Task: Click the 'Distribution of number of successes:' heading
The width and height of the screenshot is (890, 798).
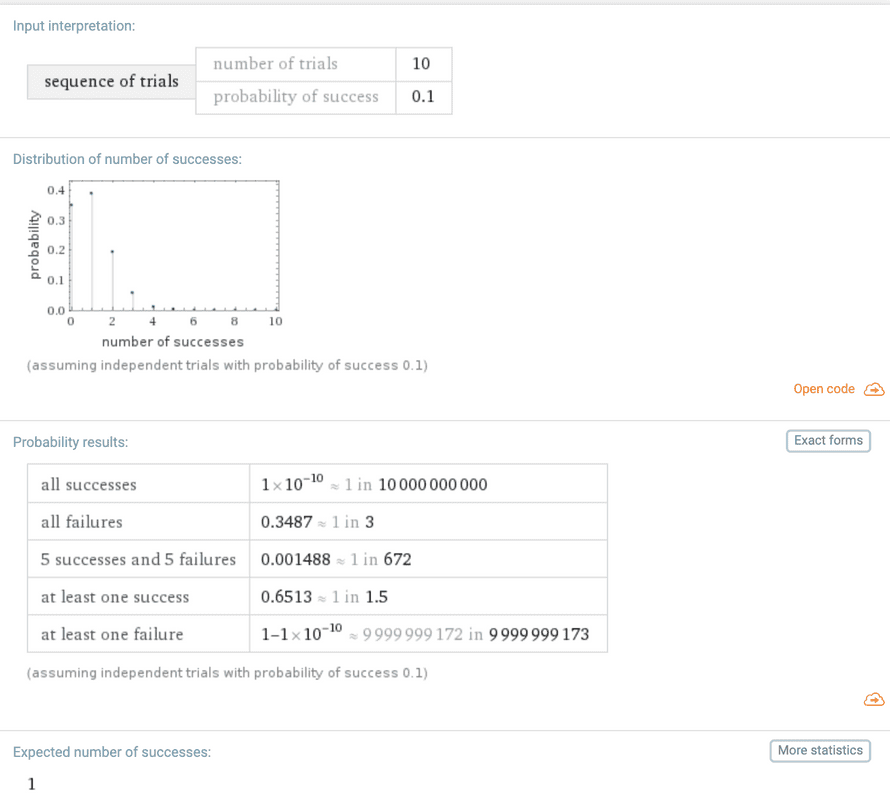Action: (x=127, y=159)
